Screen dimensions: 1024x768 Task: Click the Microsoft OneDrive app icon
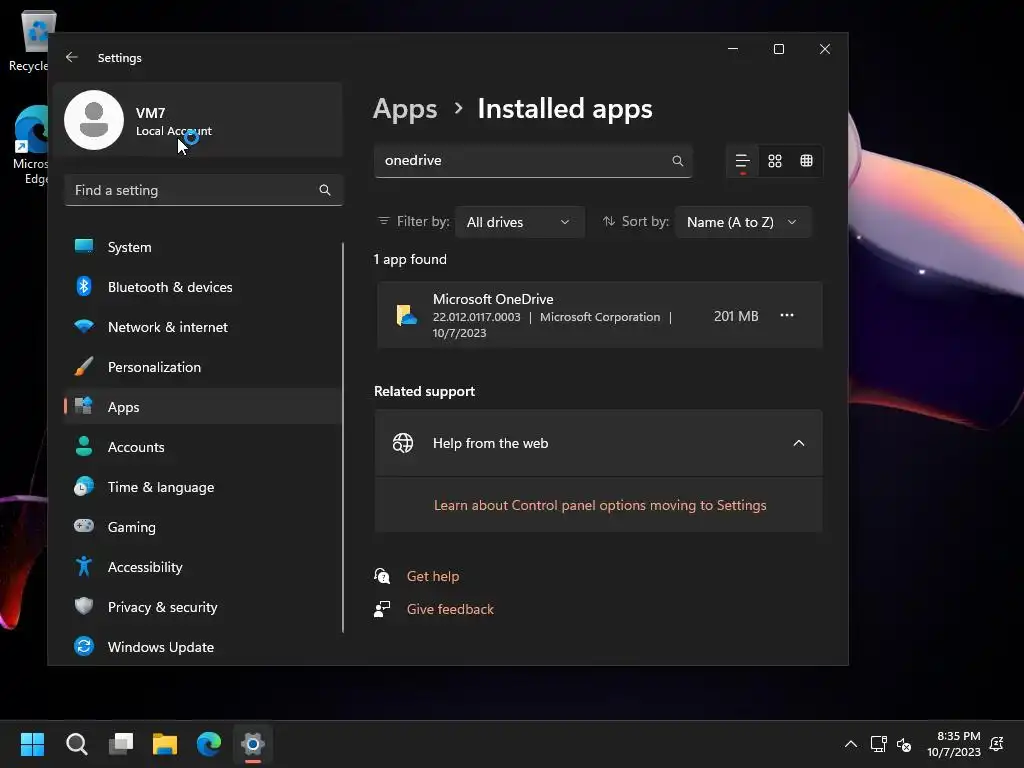[x=406, y=315]
